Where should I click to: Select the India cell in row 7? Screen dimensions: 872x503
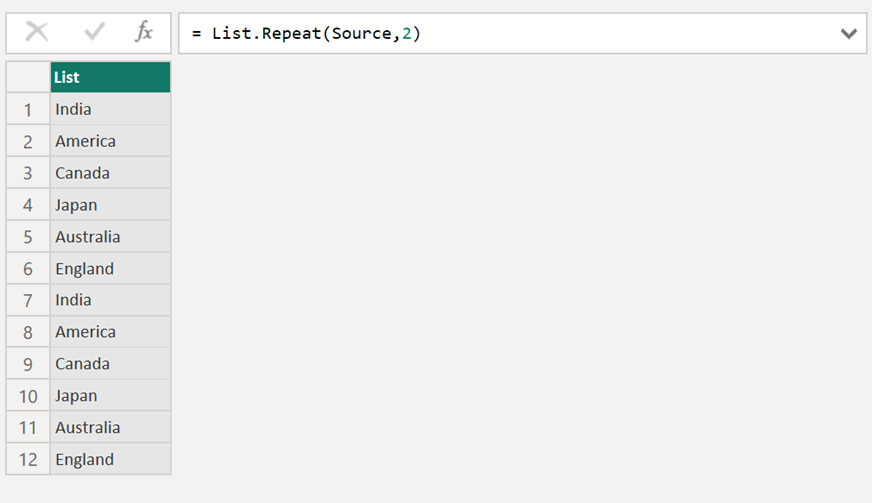point(110,300)
